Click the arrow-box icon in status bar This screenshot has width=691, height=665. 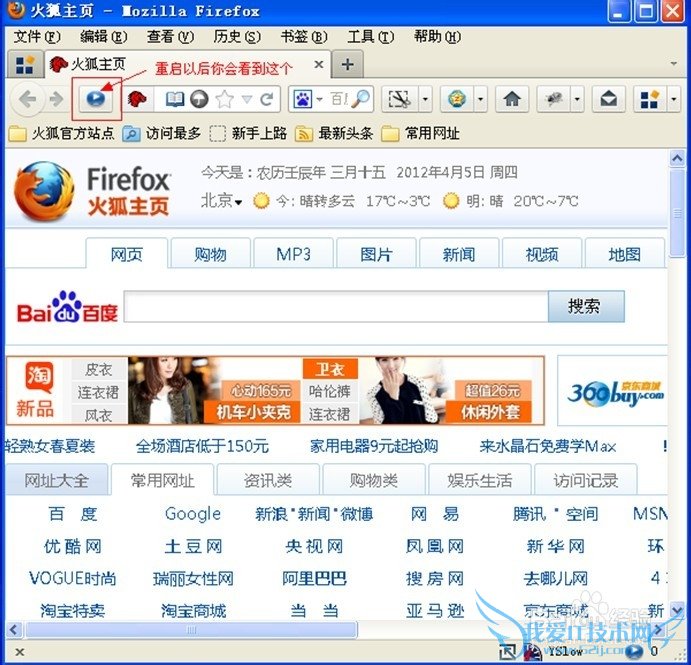tap(507, 651)
